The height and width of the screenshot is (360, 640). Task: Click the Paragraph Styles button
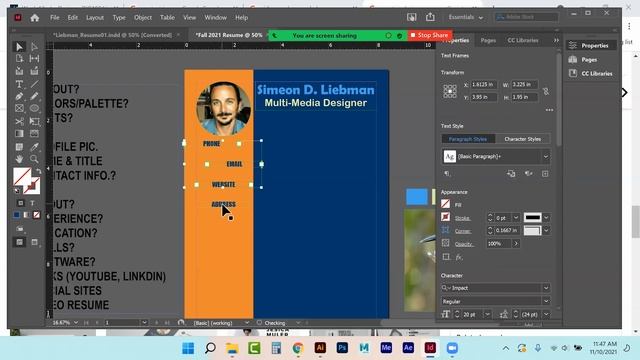click(468, 139)
